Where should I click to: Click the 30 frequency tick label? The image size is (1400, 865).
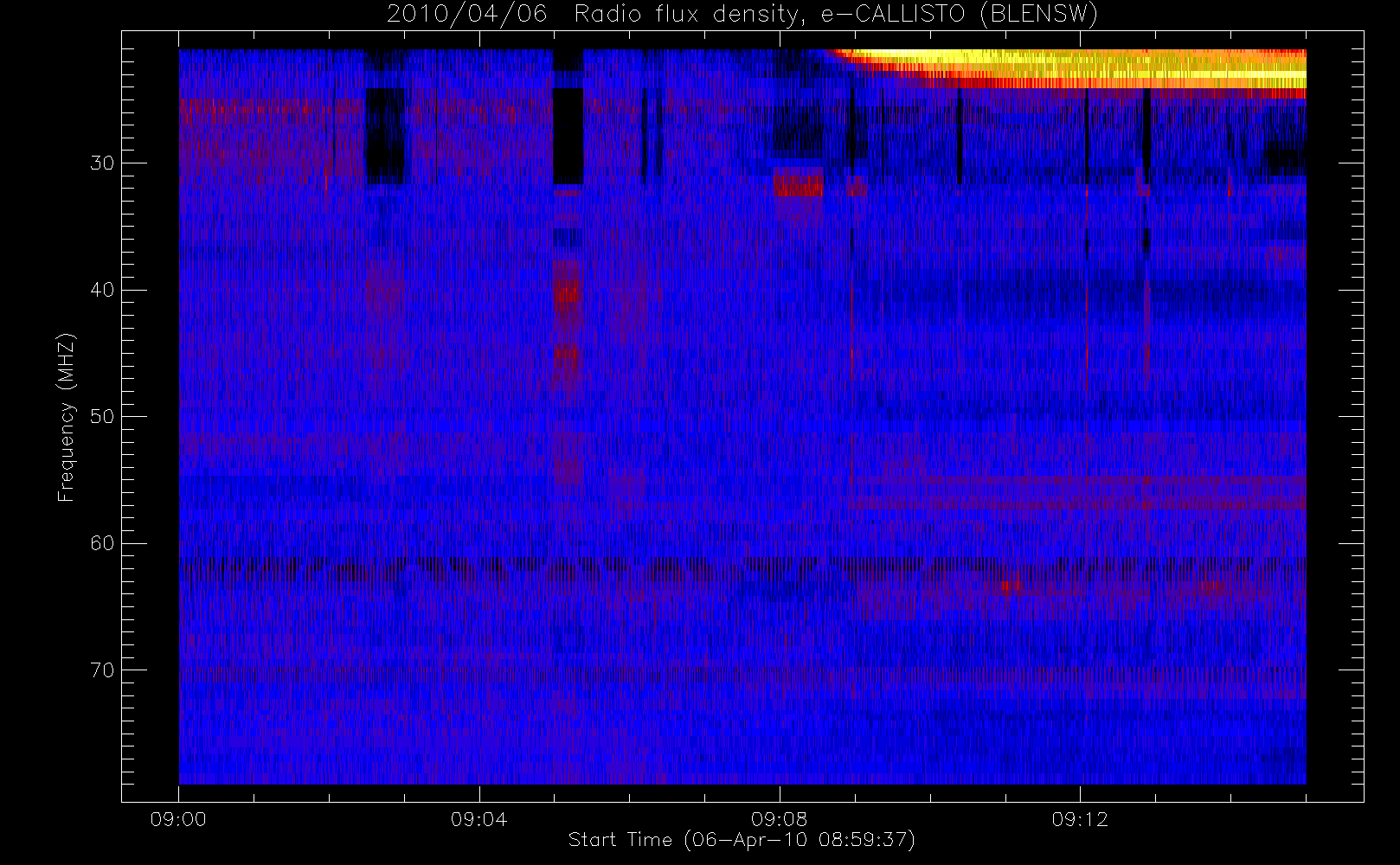102,163
